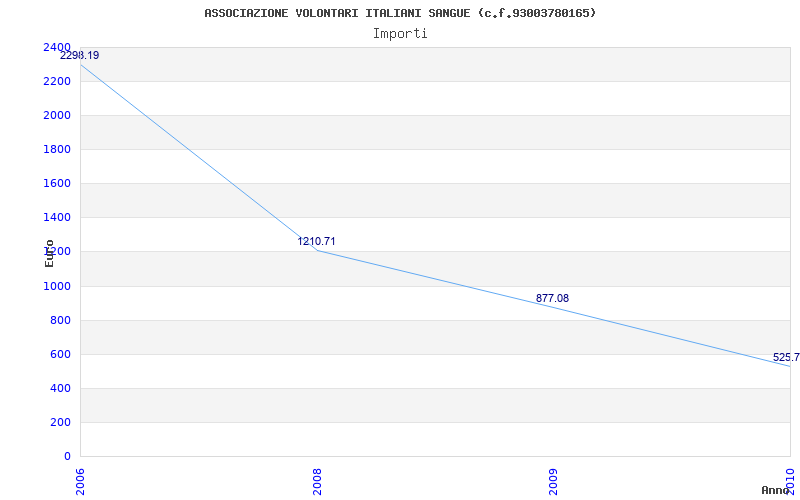Click the Importi subtitle
This screenshot has height=500, width=800.
point(400,34)
